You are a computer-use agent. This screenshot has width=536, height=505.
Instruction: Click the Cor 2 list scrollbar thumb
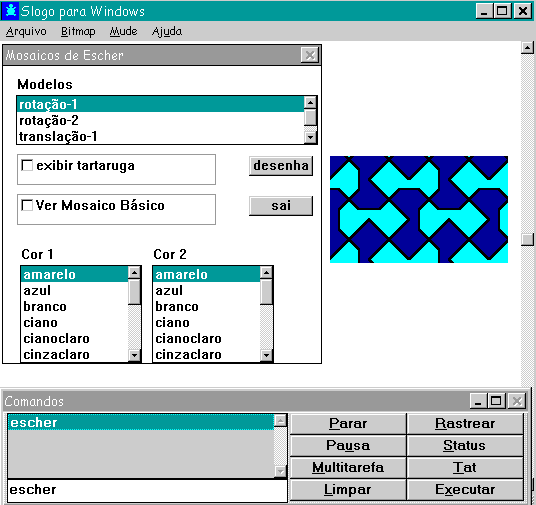coord(266,292)
